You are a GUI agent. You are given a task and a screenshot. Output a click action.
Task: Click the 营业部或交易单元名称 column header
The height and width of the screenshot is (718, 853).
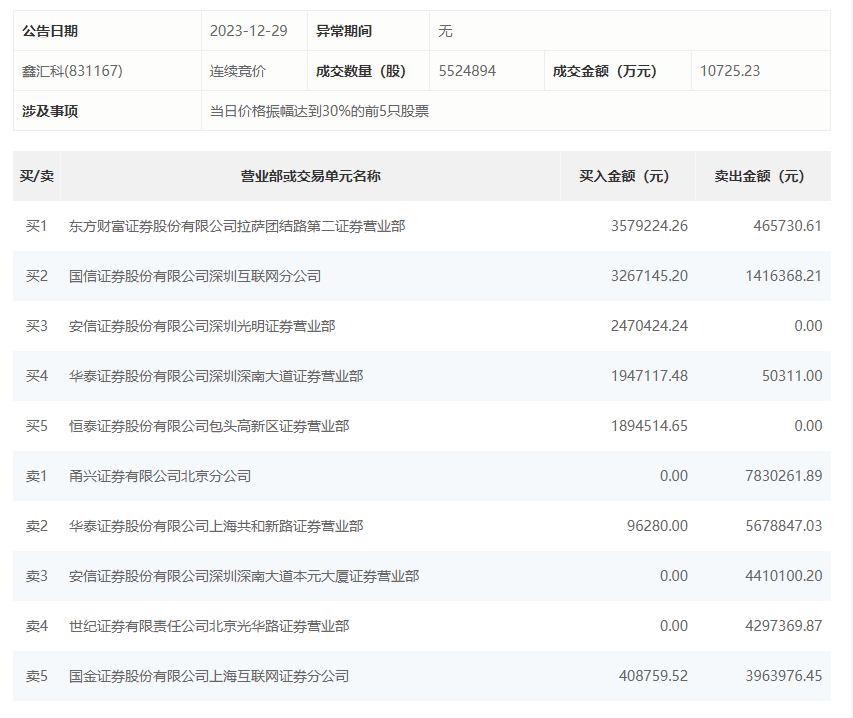coord(311,176)
